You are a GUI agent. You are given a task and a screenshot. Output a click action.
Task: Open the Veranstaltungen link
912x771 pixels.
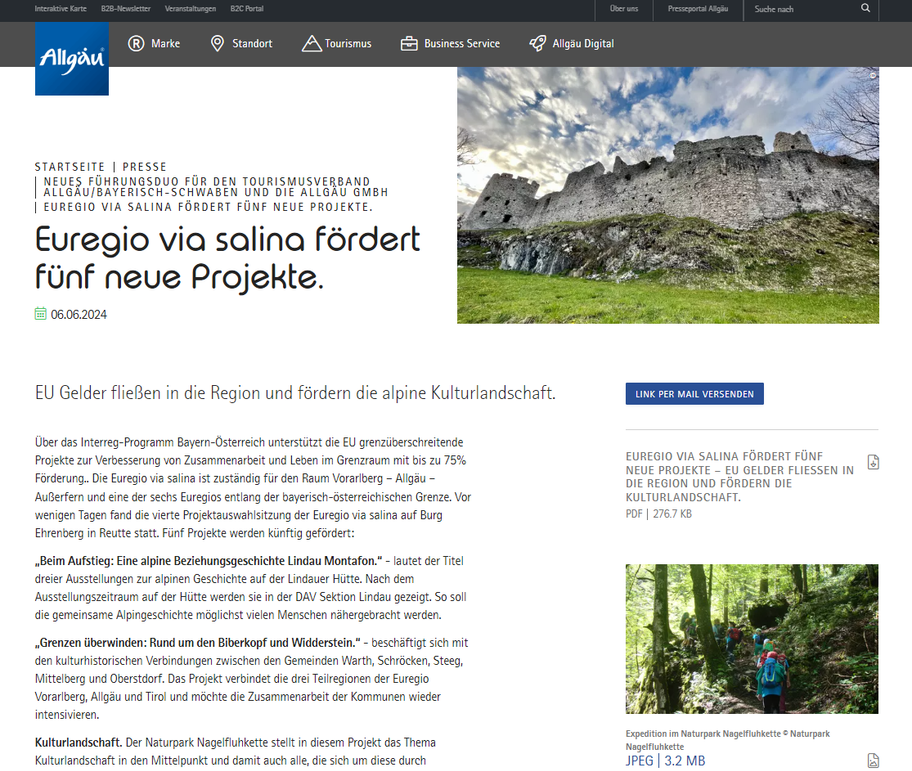pos(191,8)
